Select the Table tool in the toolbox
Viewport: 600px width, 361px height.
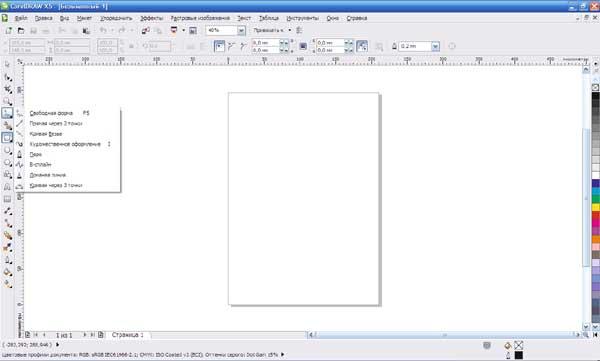[x=7, y=199]
